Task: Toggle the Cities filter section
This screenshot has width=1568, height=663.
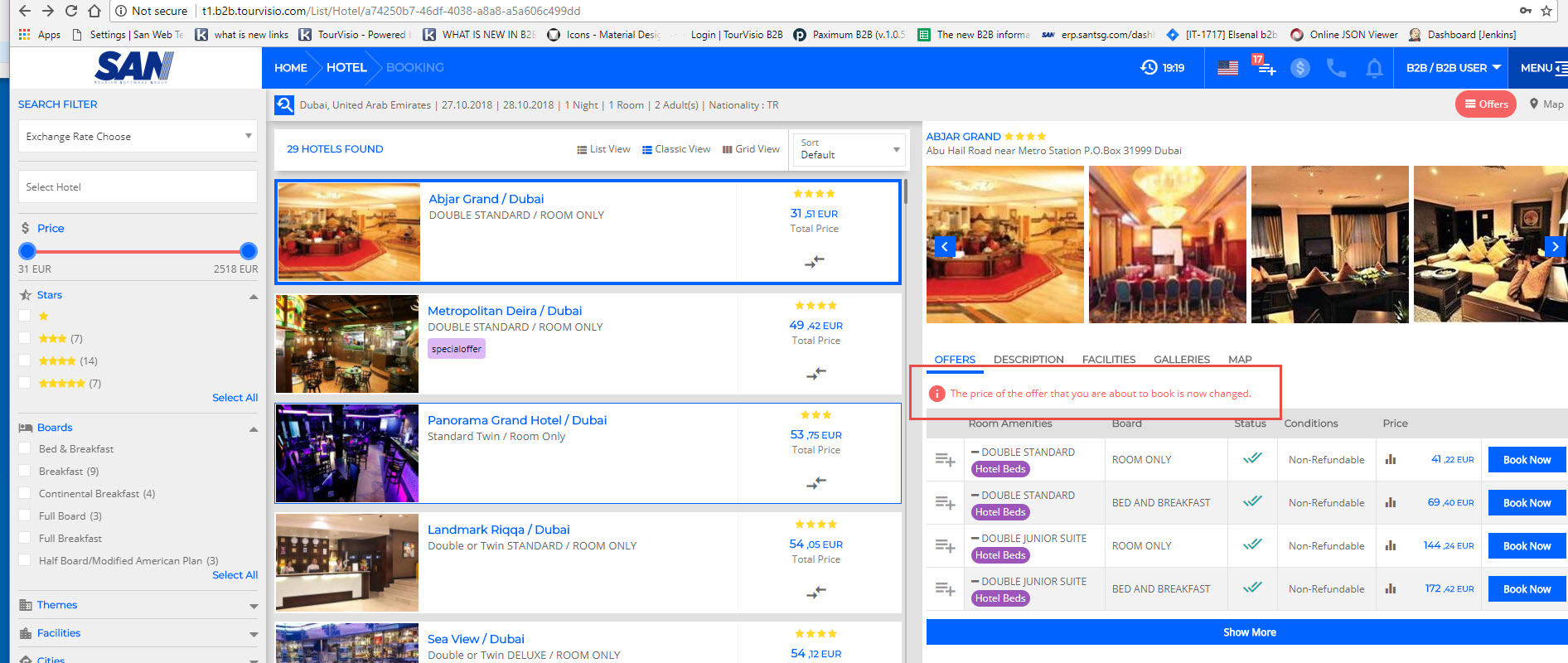Action: (254, 661)
